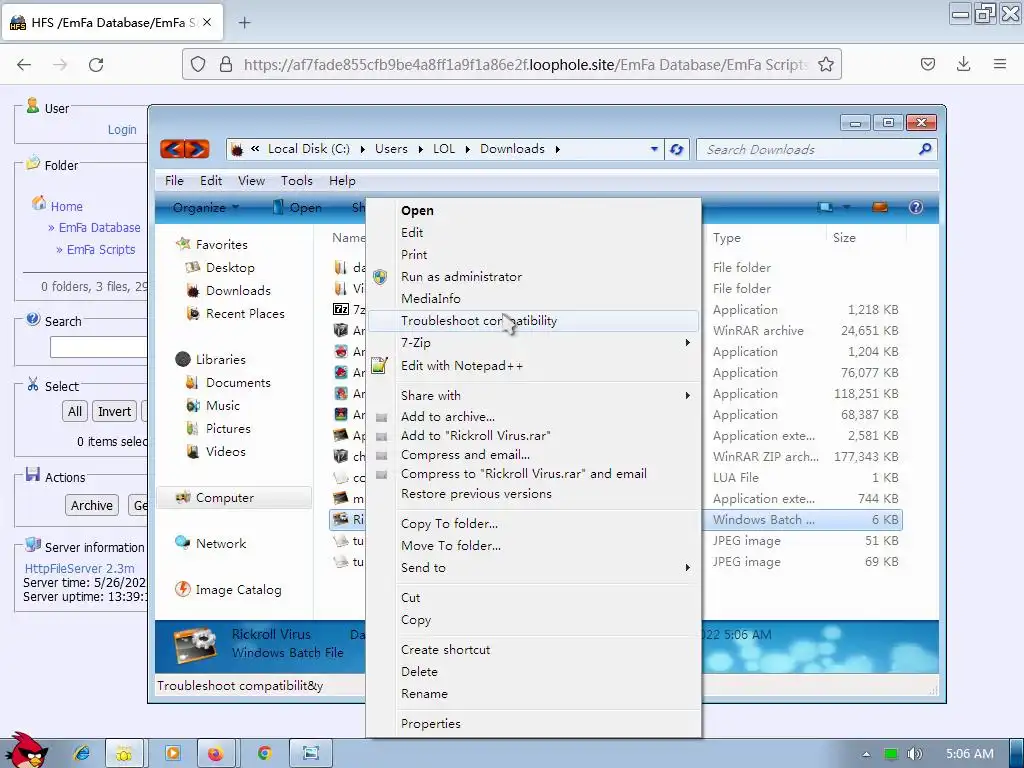Click the arrow after Users in breadcrumb

[419, 150]
